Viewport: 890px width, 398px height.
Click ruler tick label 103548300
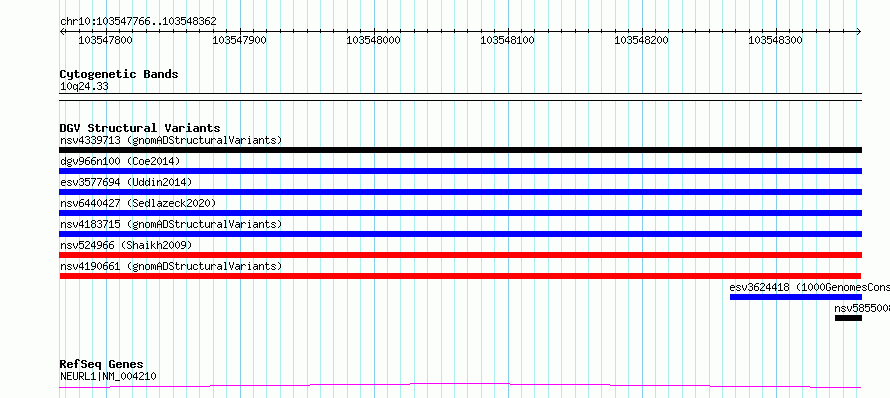(775, 40)
